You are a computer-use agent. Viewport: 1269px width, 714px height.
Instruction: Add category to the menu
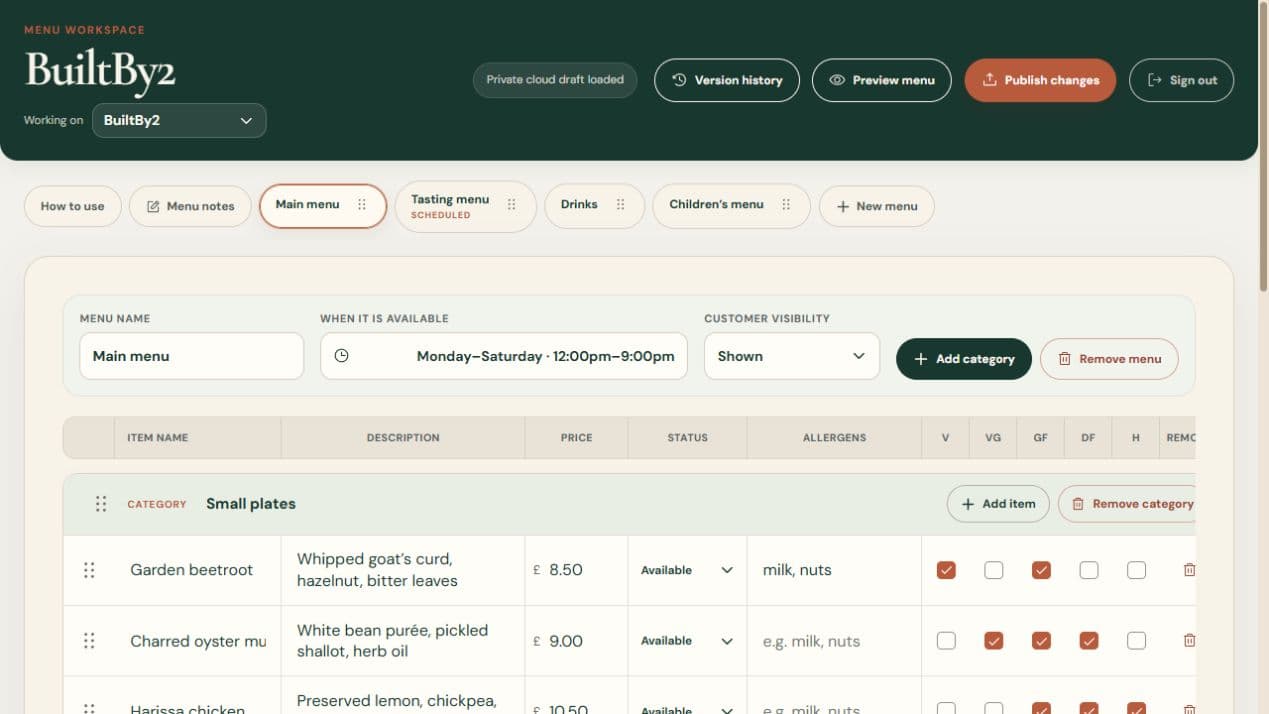(963, 359)
